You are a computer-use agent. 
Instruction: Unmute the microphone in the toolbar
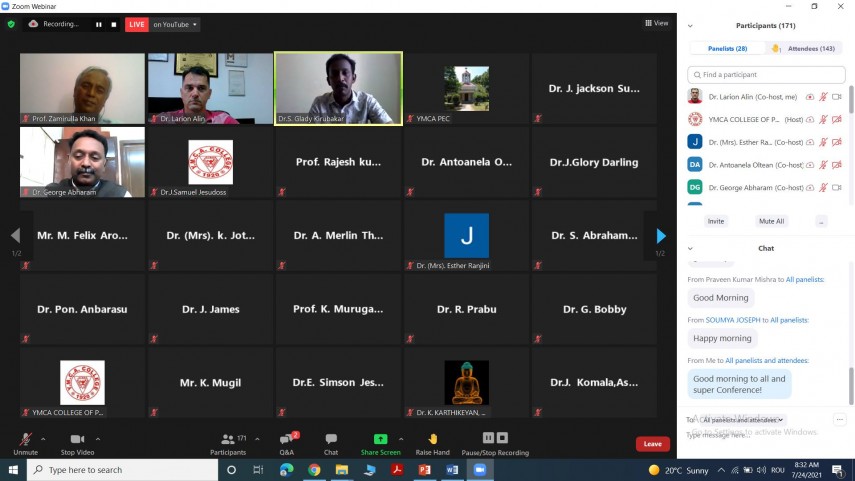[x=25, y=444]
